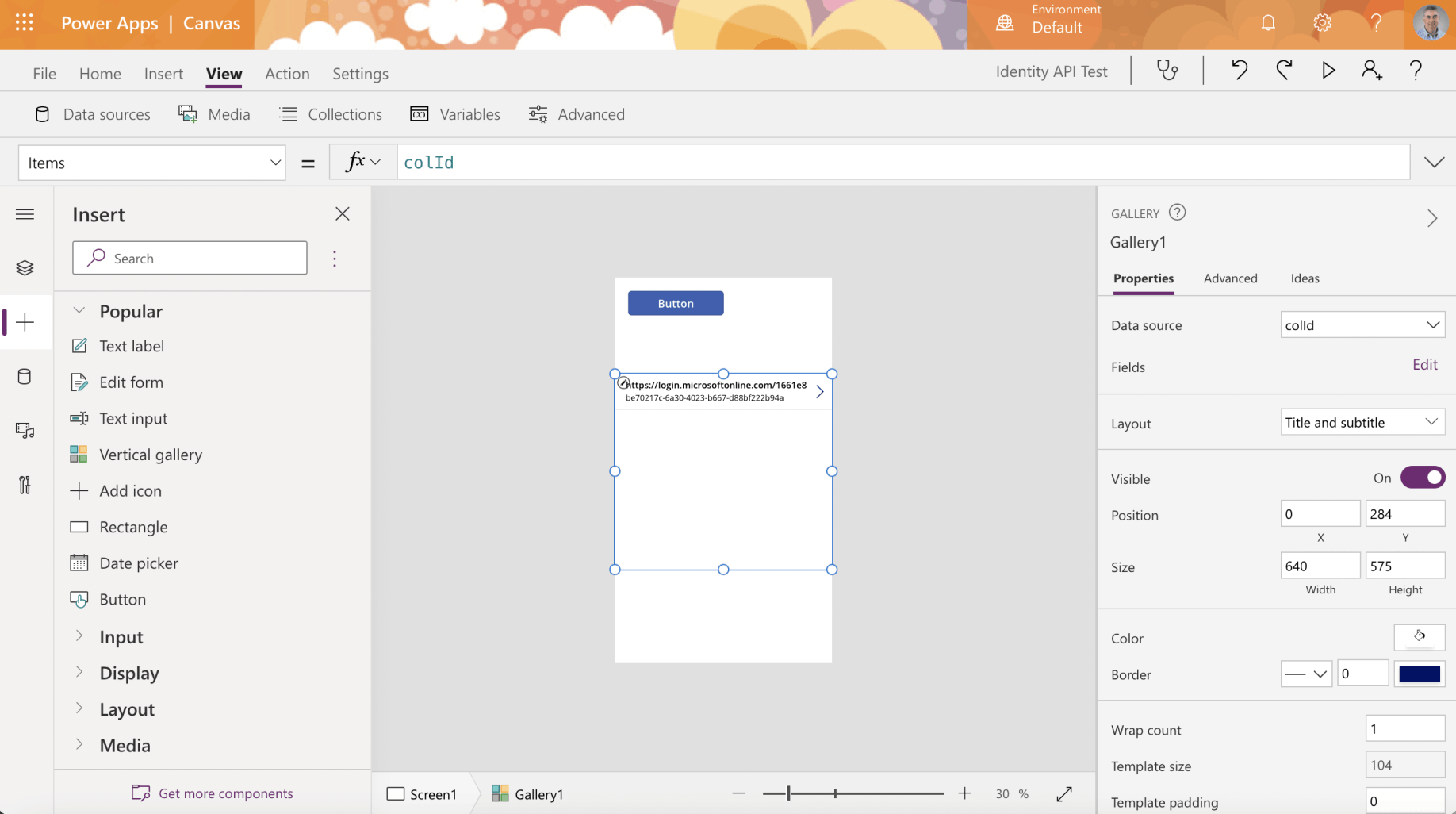This screenshot has height=814, width=1456.
Task: Click the Border color swatch
Action: [x=1420, y=674]
